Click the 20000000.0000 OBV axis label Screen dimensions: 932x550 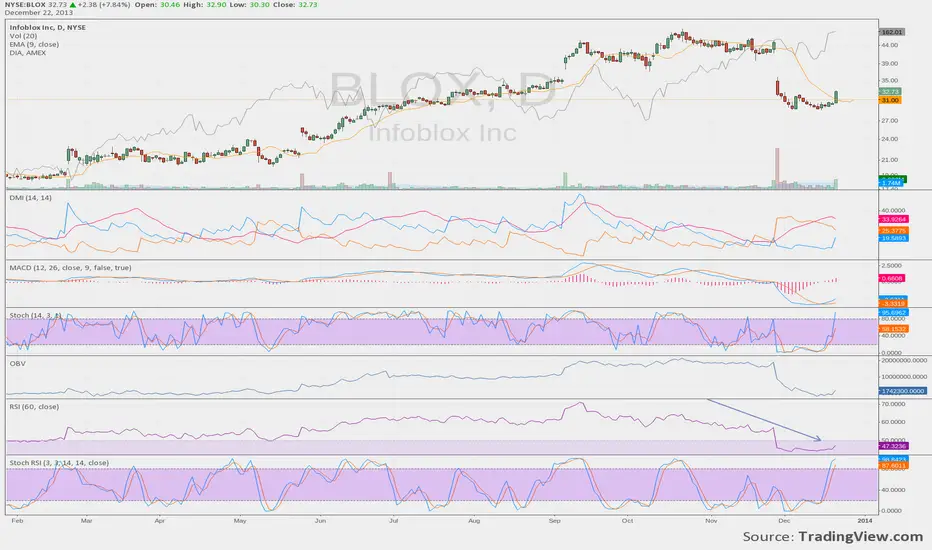[903, 360]
